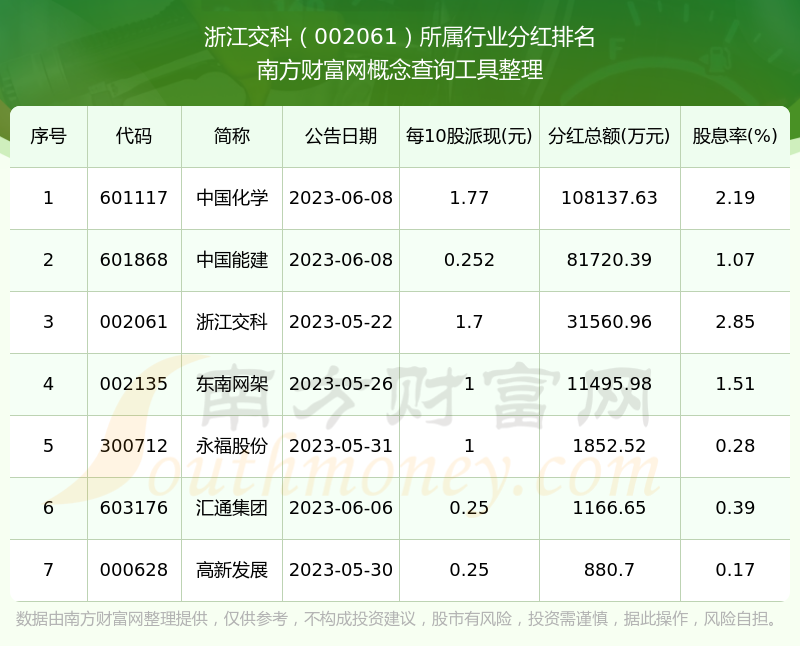Click rank number 7 in 序号 column
800x668 pixels.
pos(48,570)
